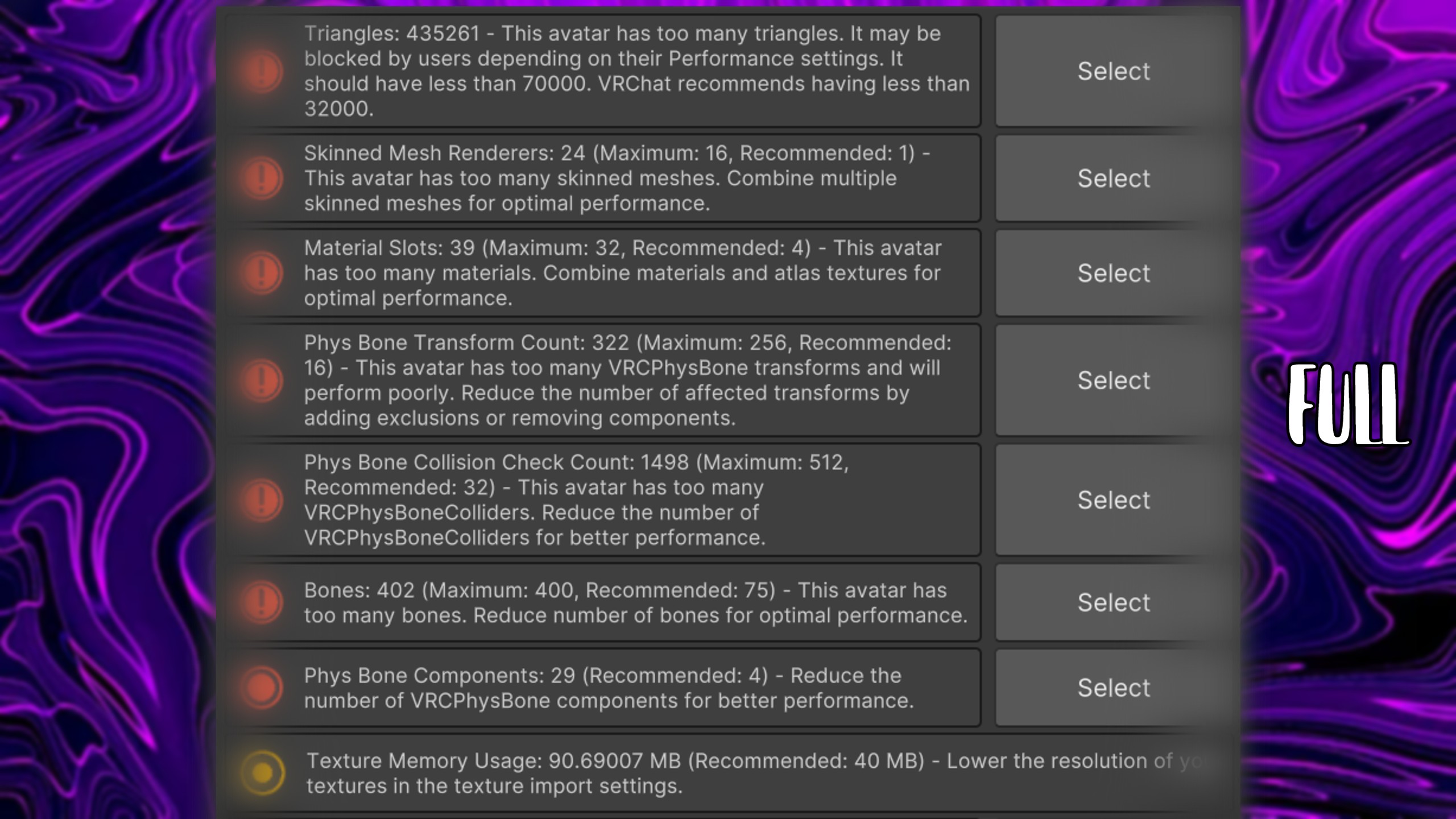Screen dimensions: 1456x819
Task: Click red circle icon for Phys Bone Components
Action: [262, 688]
